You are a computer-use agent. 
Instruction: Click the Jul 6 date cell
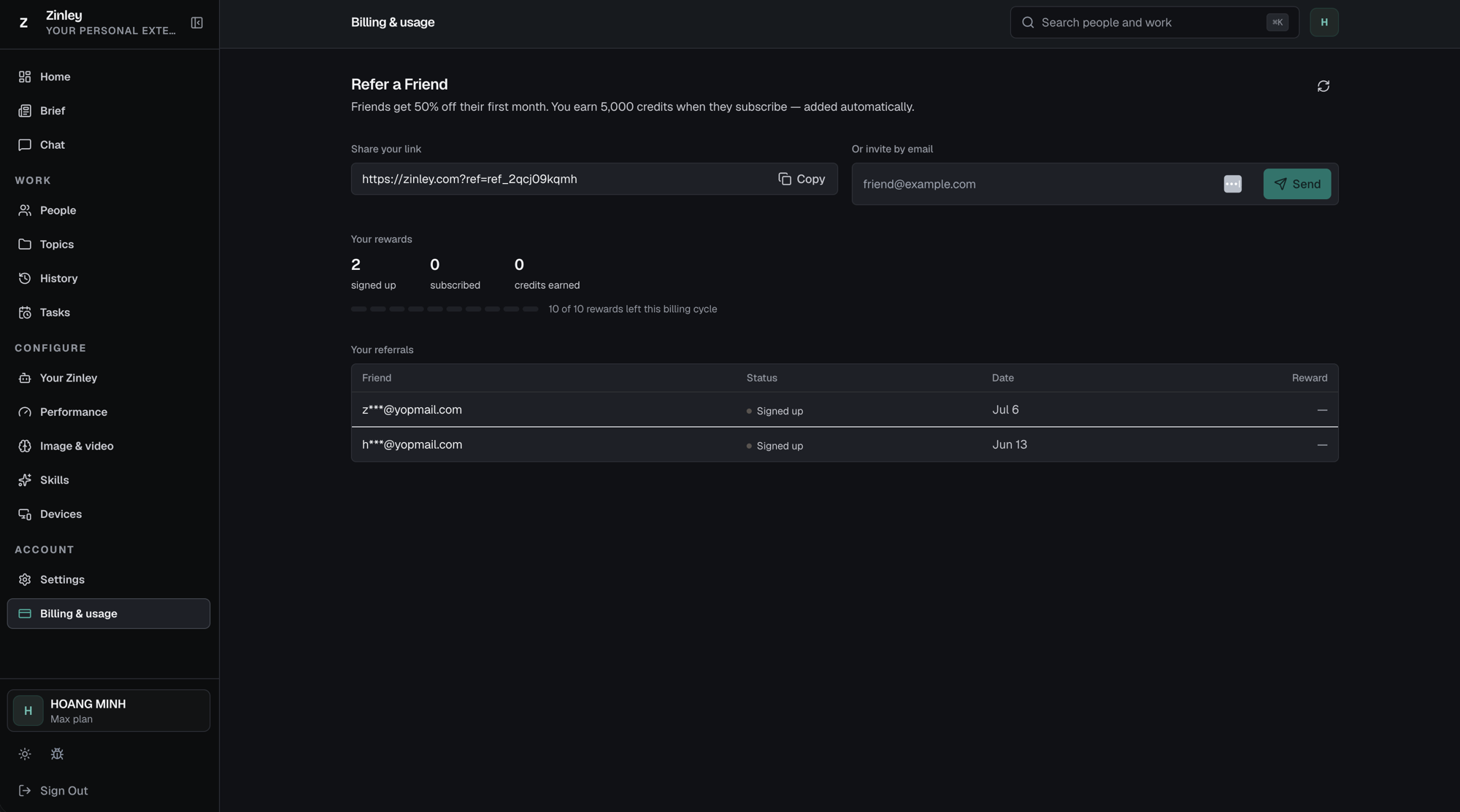1005,410
